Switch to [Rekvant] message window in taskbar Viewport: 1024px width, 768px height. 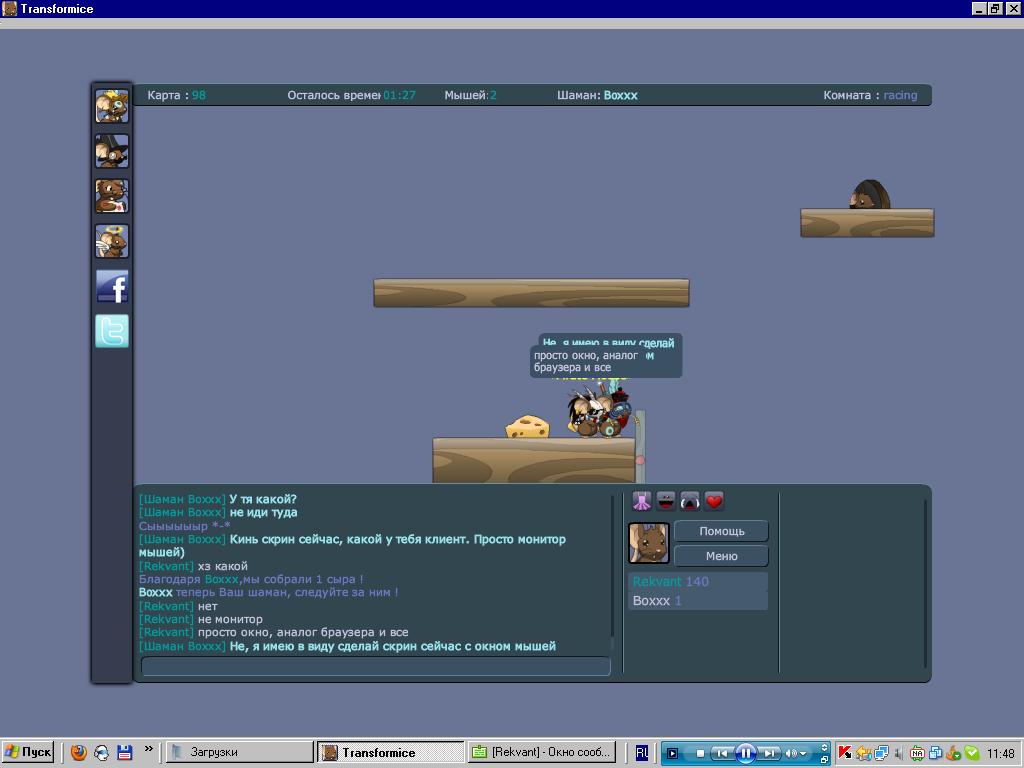(x=542, y=752)
